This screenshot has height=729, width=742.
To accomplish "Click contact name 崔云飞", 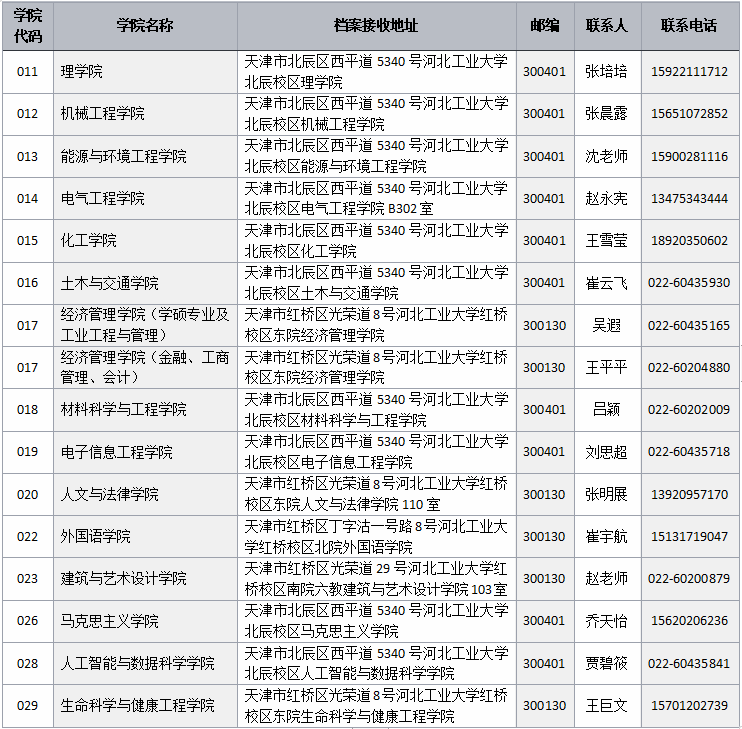I will pyautogui.click(x=607, y=283).
